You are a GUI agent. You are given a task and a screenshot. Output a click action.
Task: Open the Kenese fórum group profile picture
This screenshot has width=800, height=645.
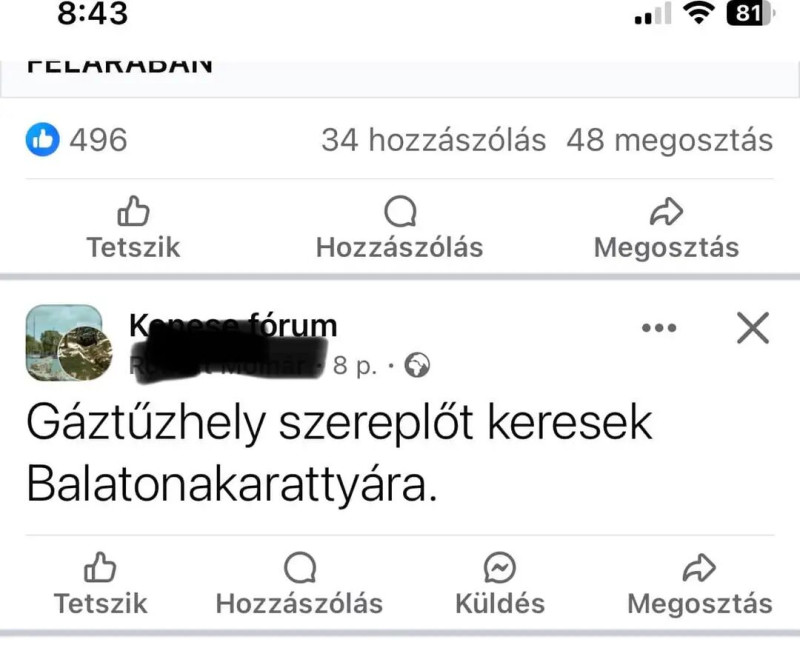point(69,343)
